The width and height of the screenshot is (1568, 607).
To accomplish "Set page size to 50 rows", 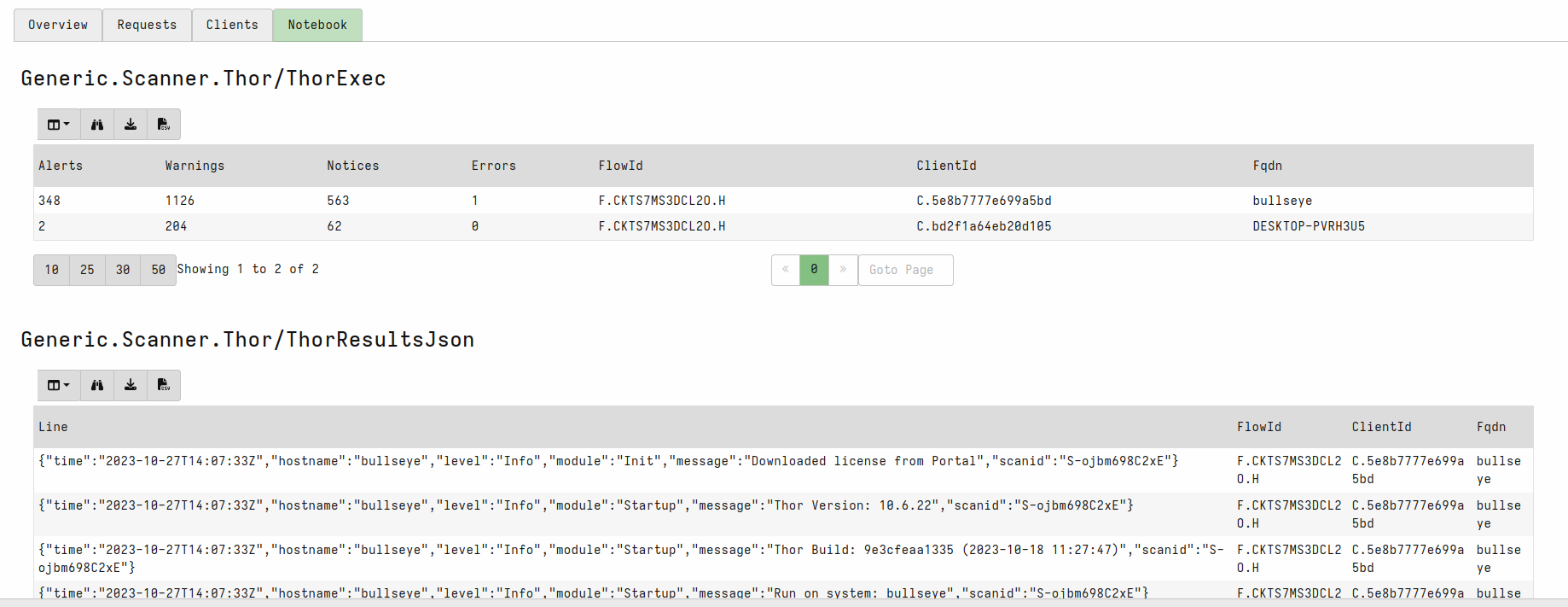I will pyautogui.click(x=159, y=270).
